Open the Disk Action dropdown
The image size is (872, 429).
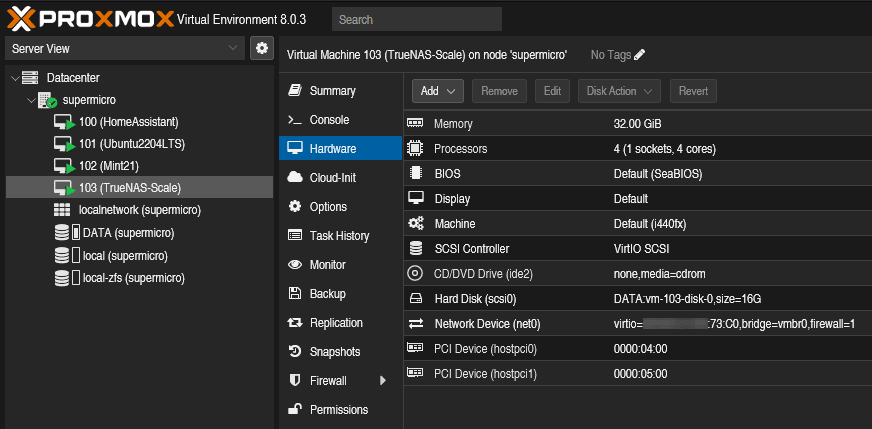click(620, 91)
